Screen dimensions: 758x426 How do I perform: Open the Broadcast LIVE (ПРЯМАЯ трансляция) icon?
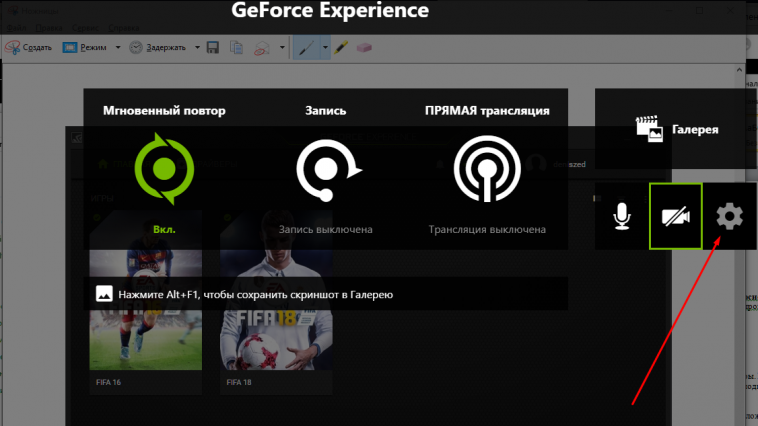point(487,169)
